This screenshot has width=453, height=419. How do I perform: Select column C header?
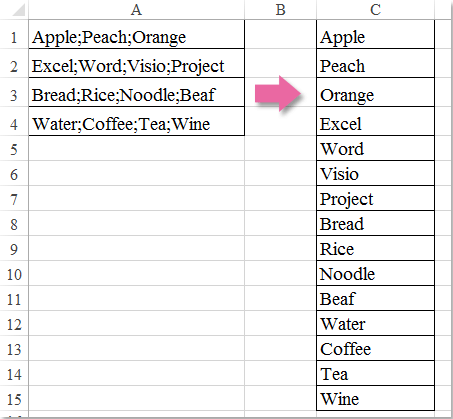[x=375, y=9]
